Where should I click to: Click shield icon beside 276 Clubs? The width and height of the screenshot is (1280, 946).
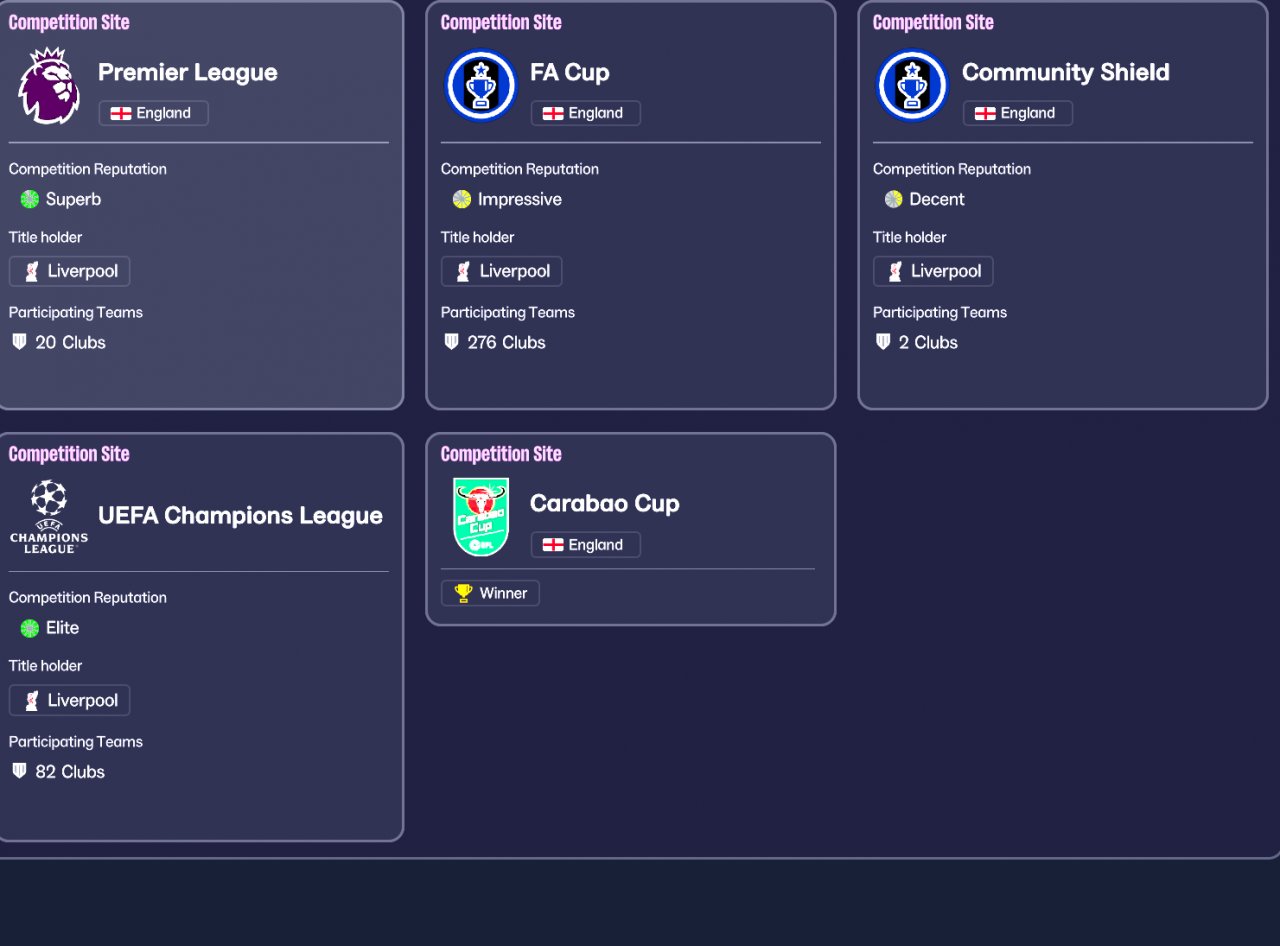451,342
